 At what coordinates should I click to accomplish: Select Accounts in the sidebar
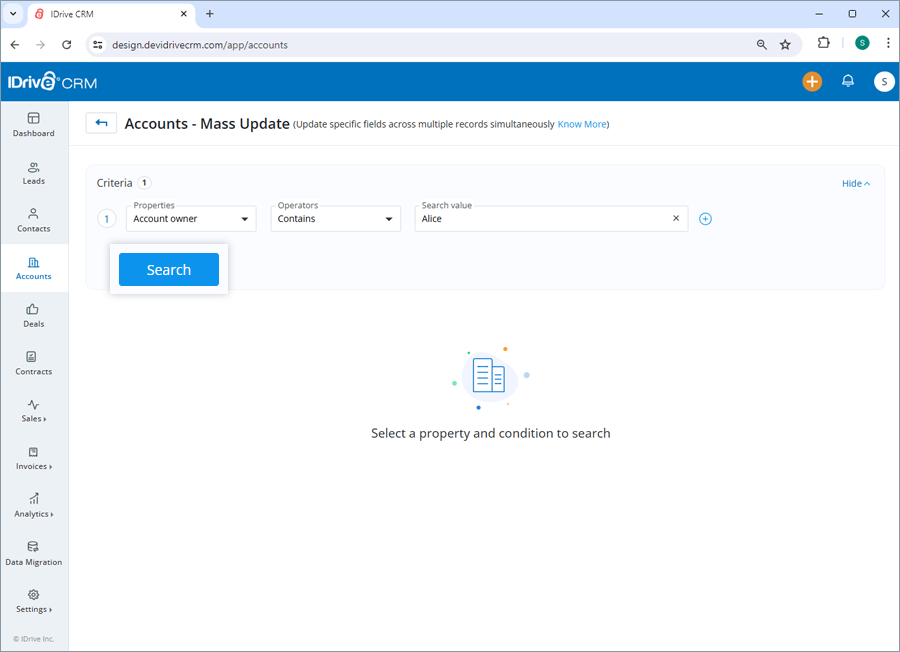[x=33, y=269]
